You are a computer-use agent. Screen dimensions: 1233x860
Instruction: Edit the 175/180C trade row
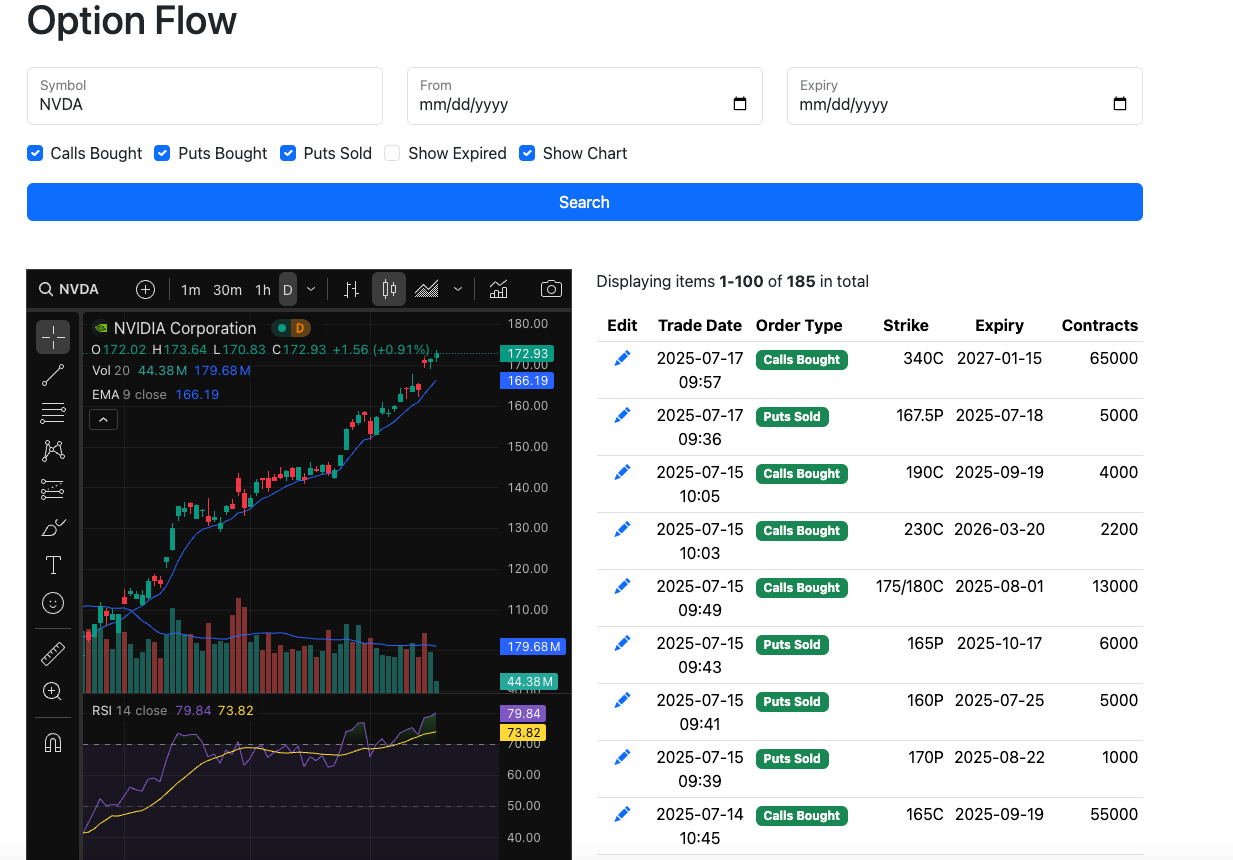tap(622, 586)
